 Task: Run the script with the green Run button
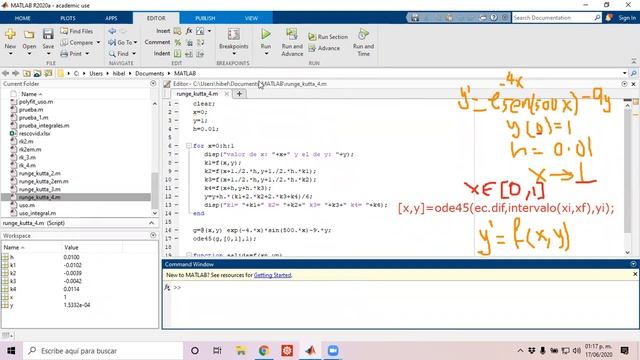(266, 34)
